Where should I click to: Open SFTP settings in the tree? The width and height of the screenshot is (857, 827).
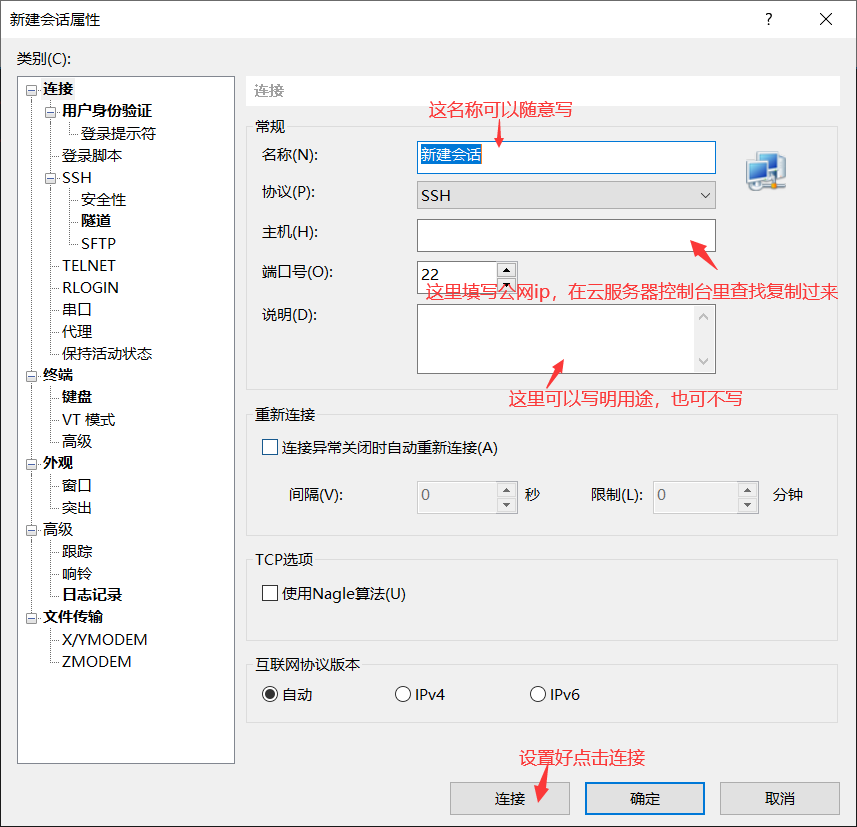point(96,243)
